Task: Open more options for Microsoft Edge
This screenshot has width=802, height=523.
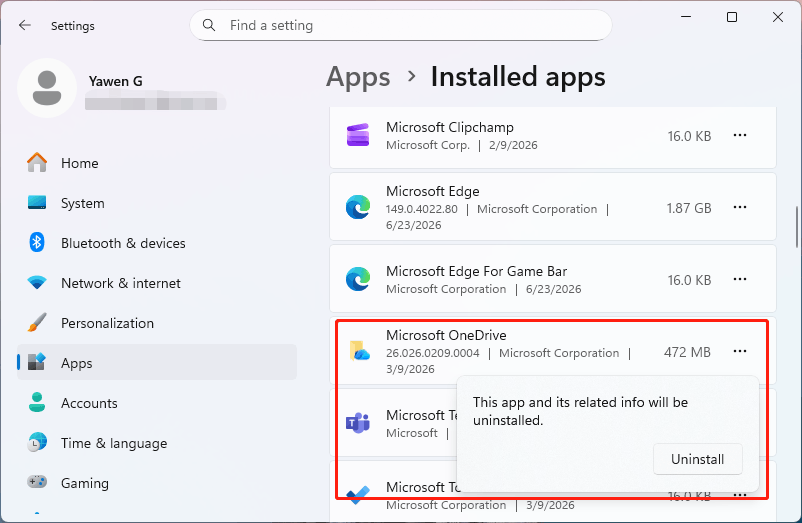Action: pos(740,208)
